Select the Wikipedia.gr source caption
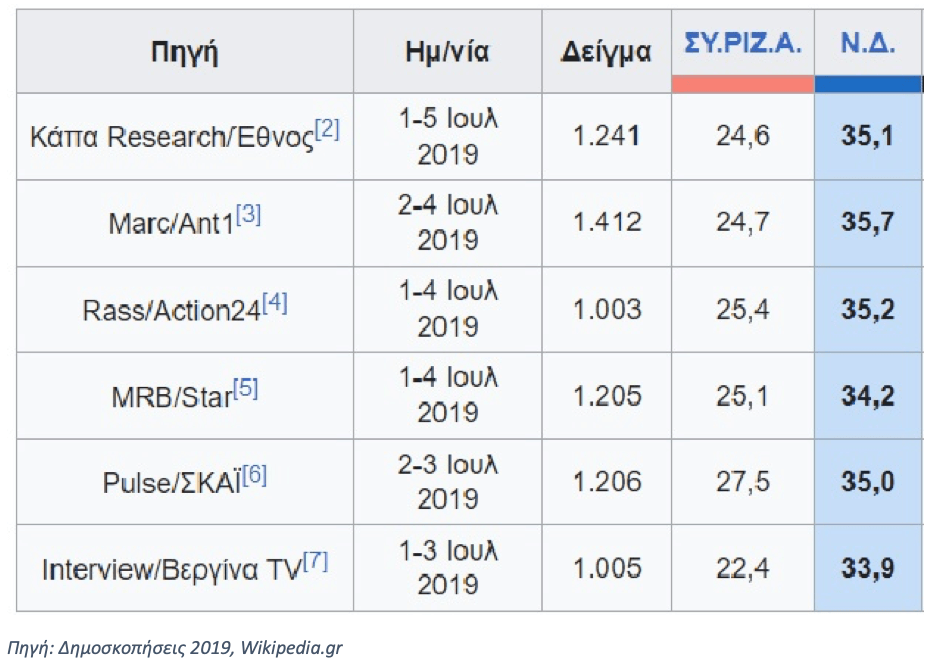This screenshot has width=929, height=664. (x=175, y=647)
